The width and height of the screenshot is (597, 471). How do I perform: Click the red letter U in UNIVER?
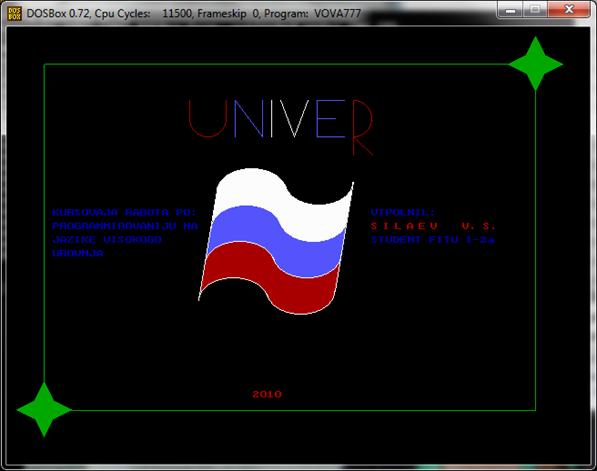(x=208, y=119)
